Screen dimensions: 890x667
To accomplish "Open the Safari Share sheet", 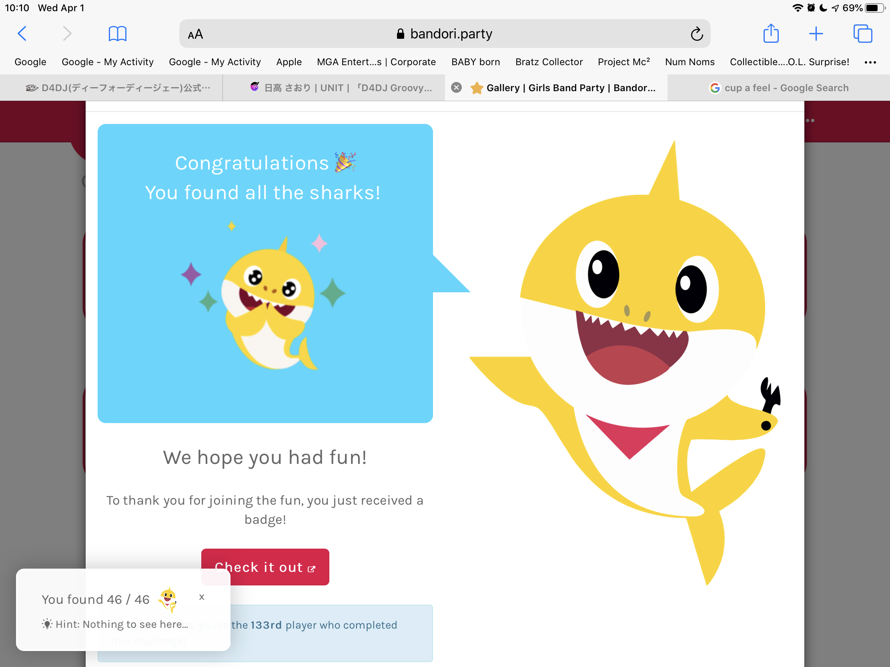I will coord(770,33).
